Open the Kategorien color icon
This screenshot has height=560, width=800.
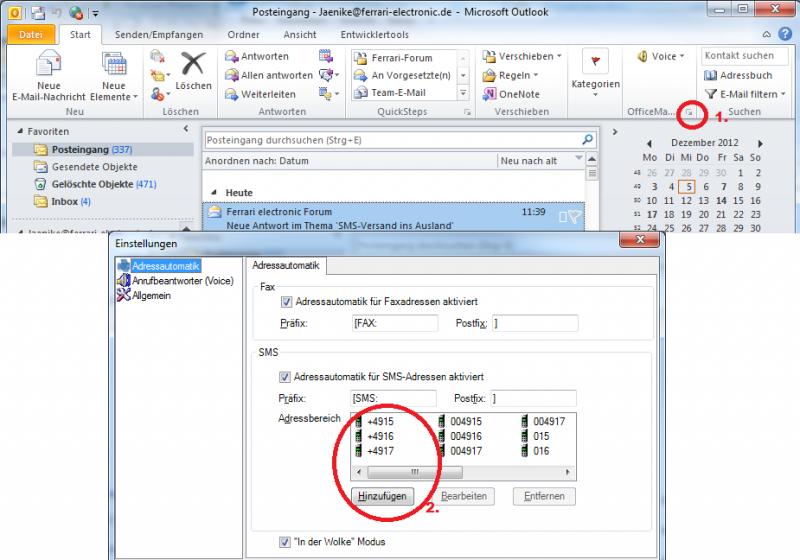(595, 62)
